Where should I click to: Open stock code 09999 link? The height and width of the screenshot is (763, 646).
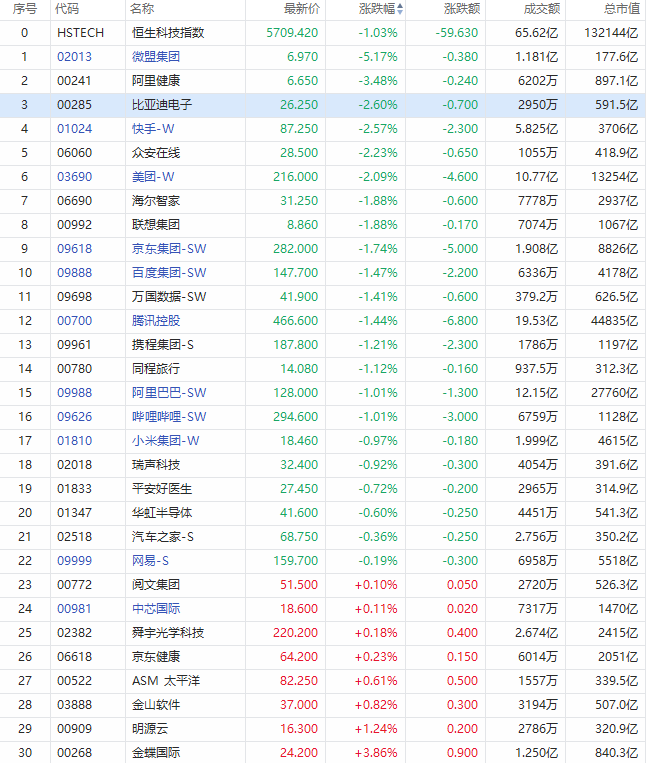(x=74, y=561)
